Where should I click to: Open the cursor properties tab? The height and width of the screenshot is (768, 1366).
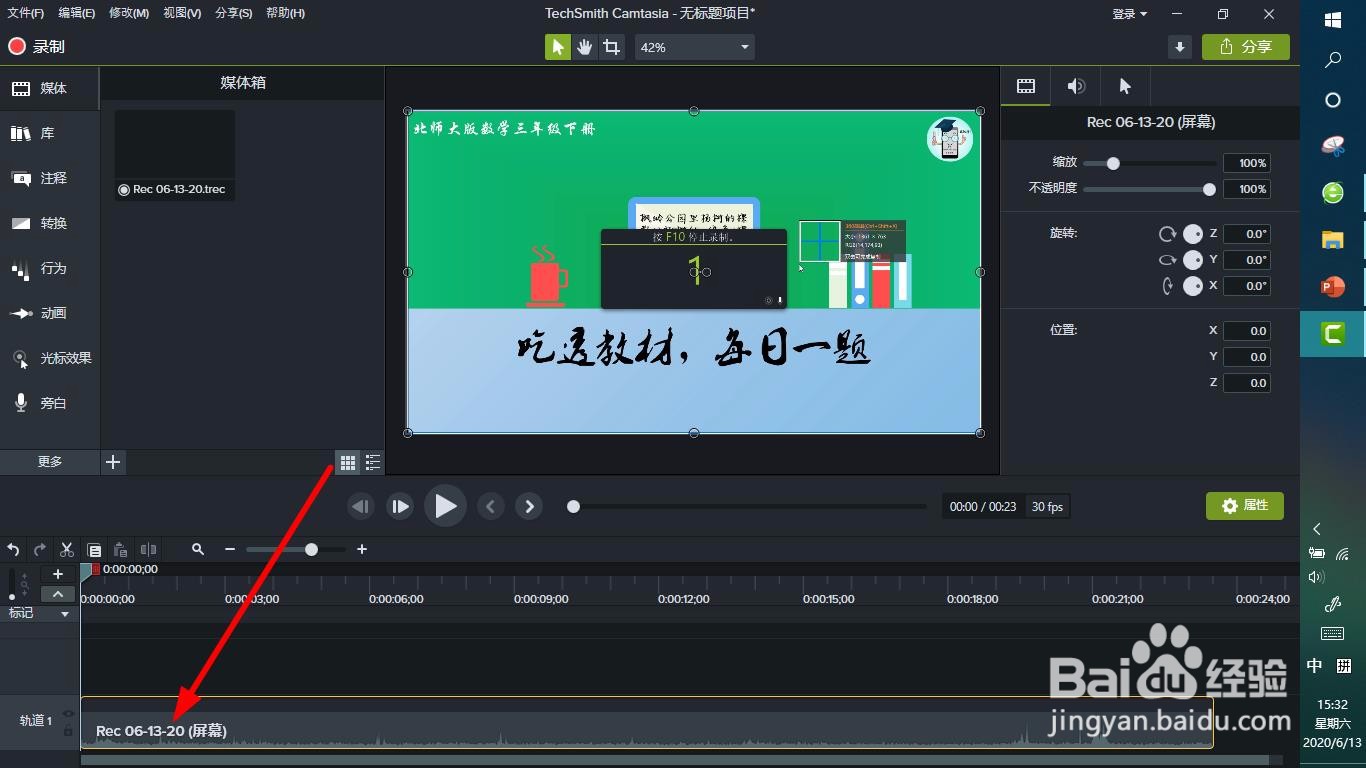pyautogui.click(x=1125, y=86)
